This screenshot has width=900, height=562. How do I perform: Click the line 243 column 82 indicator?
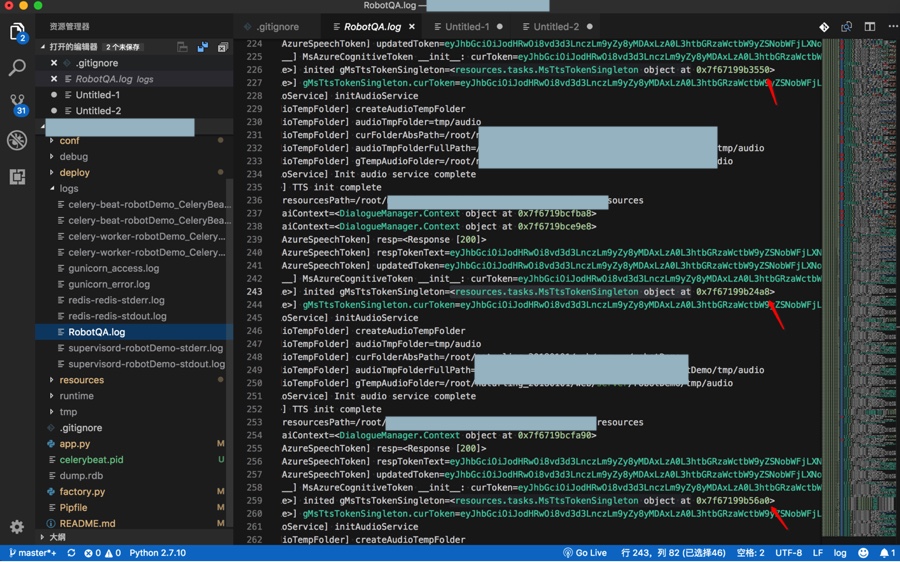click(673, 553)
